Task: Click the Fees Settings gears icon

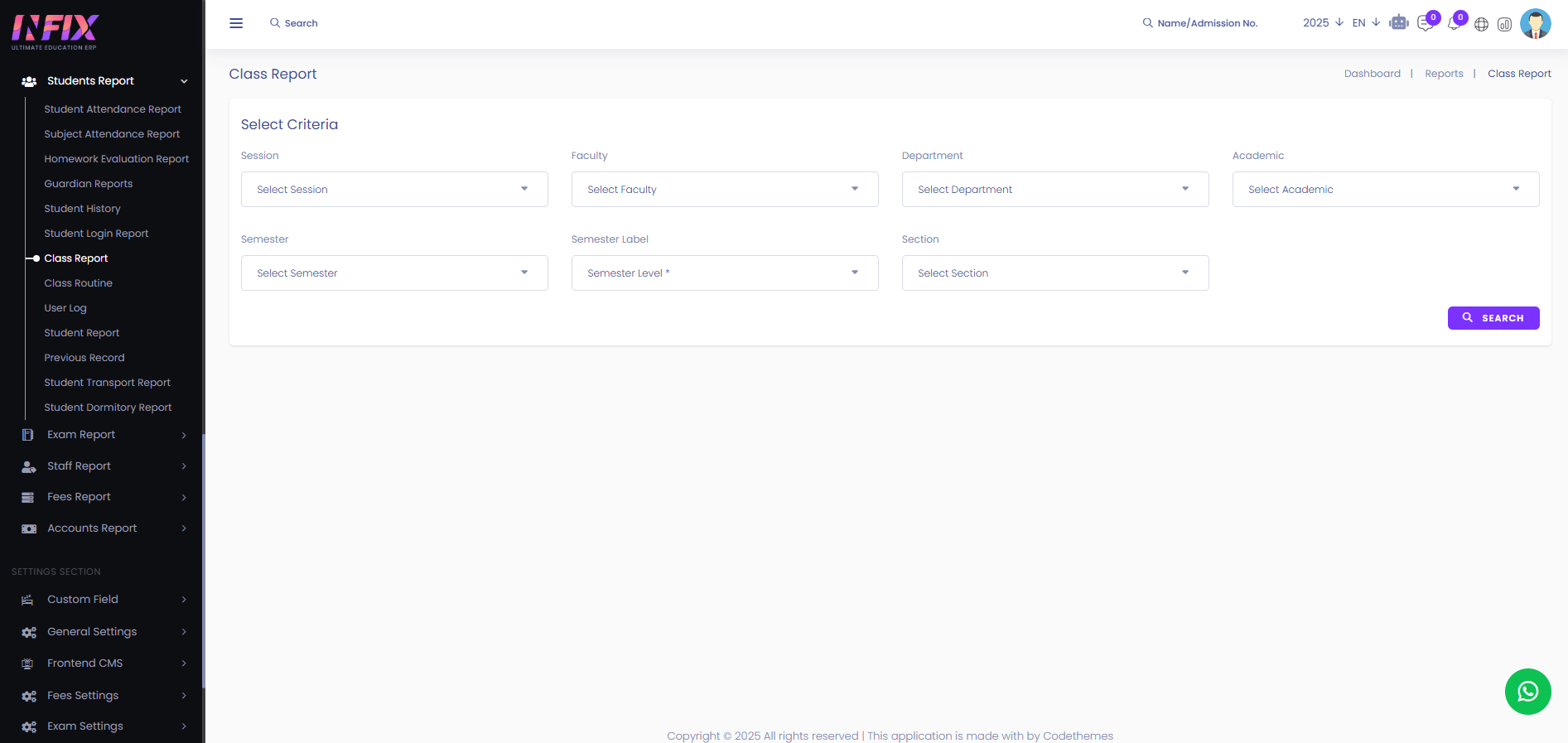Action: pos(29,696)
